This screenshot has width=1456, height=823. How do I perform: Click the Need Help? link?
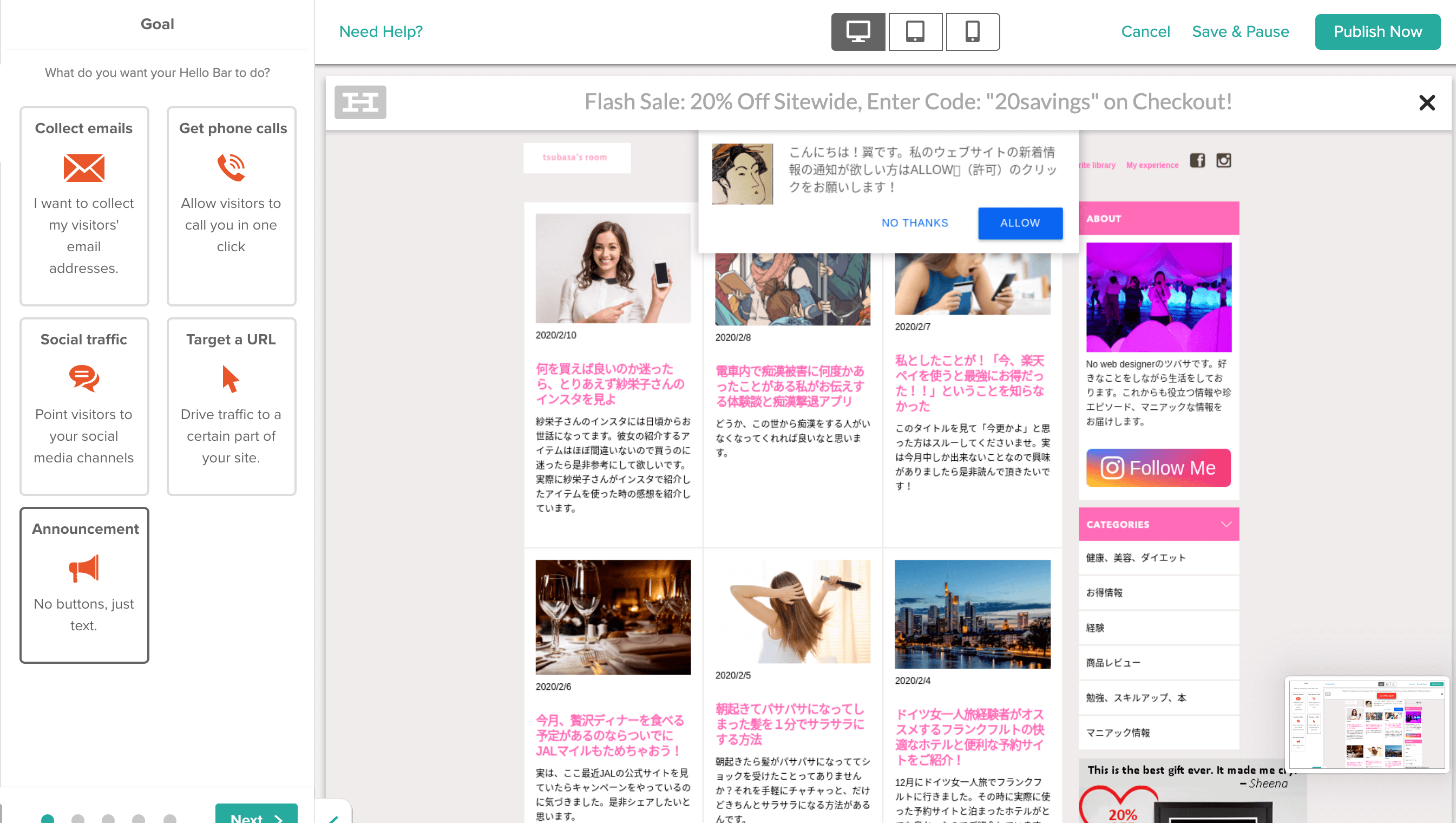coord(381,31)
